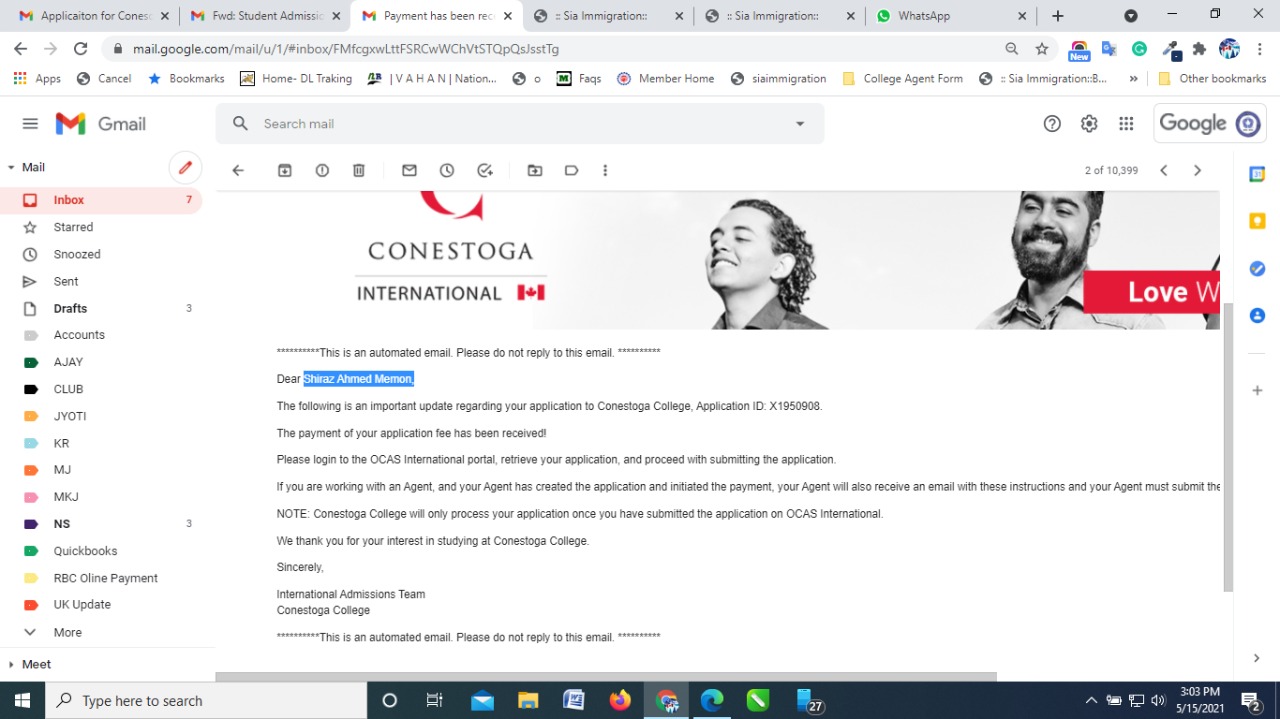
Task: Click the Search mail field
Action: point(520,124)
